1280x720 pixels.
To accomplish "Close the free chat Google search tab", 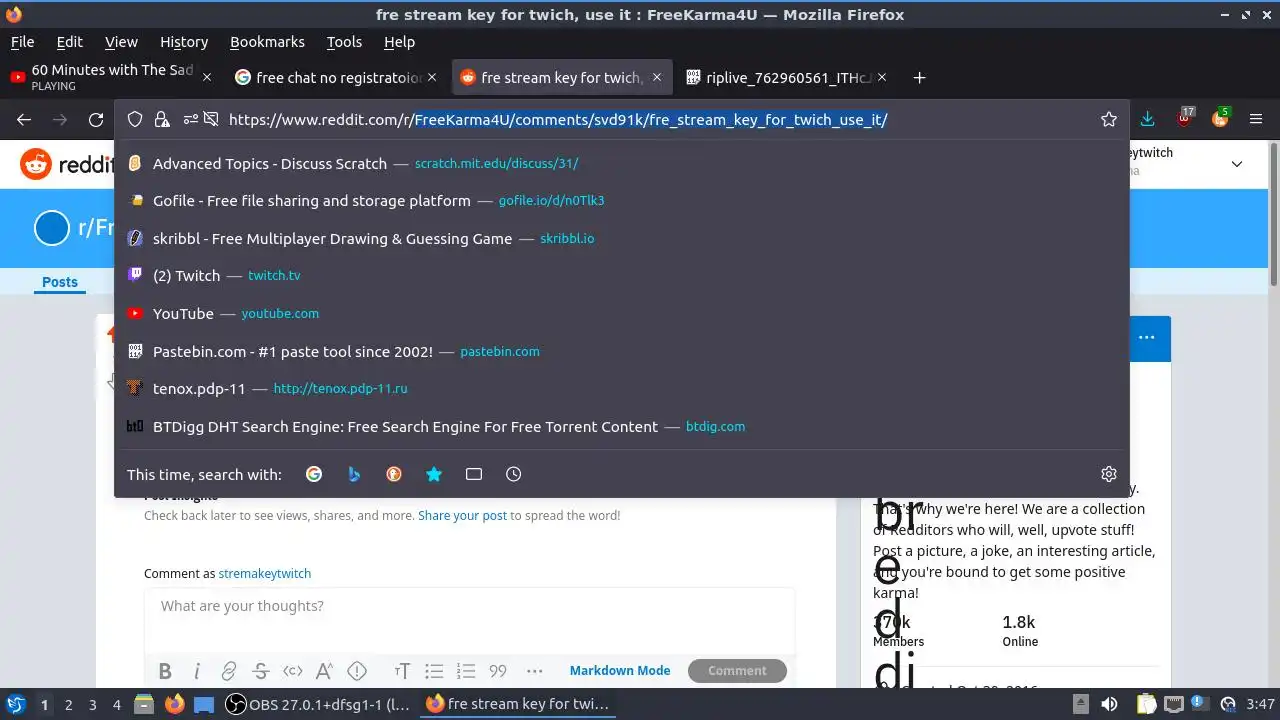I will (432, 77).
